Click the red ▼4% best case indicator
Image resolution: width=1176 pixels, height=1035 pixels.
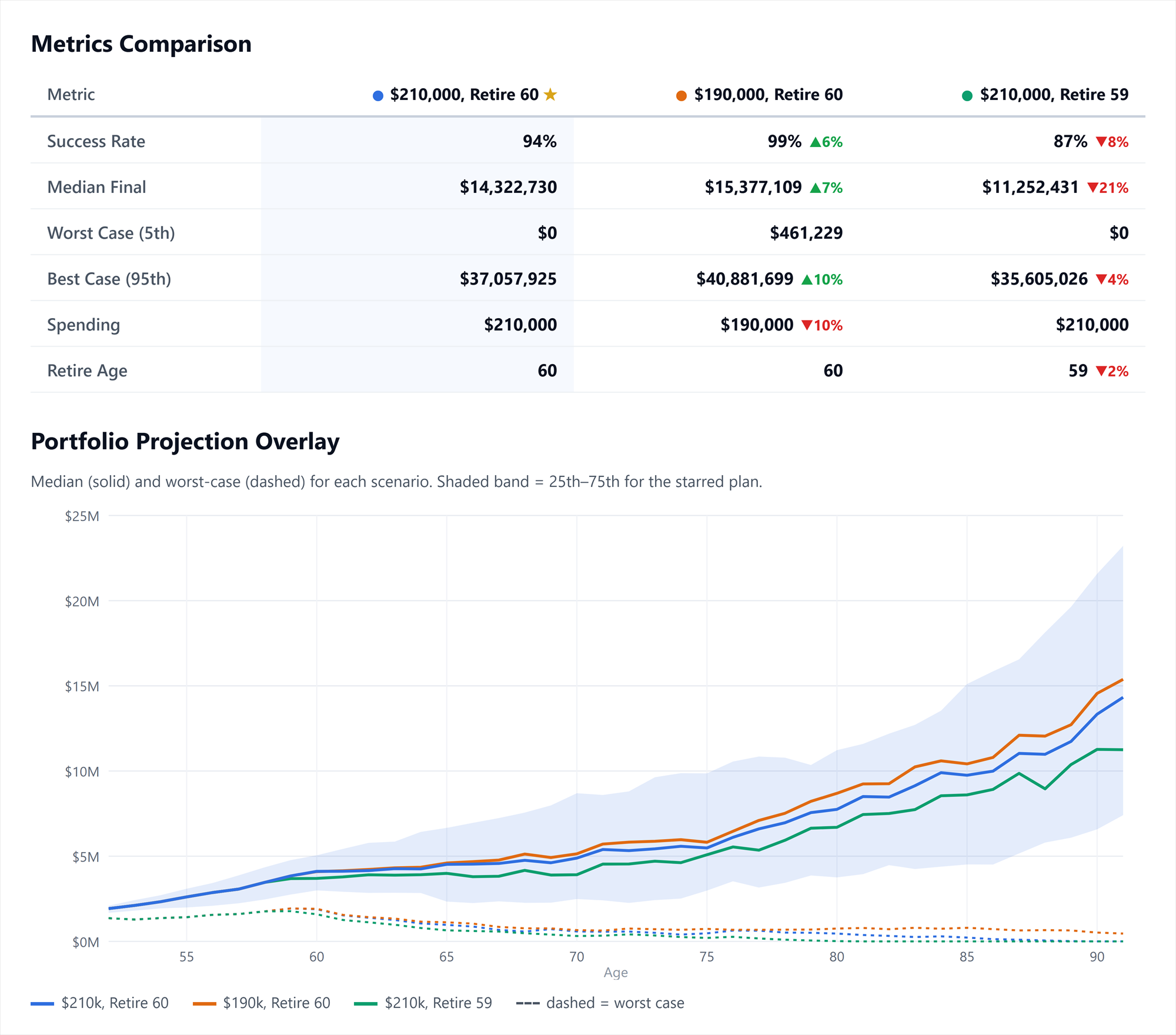pos(1112,279)
